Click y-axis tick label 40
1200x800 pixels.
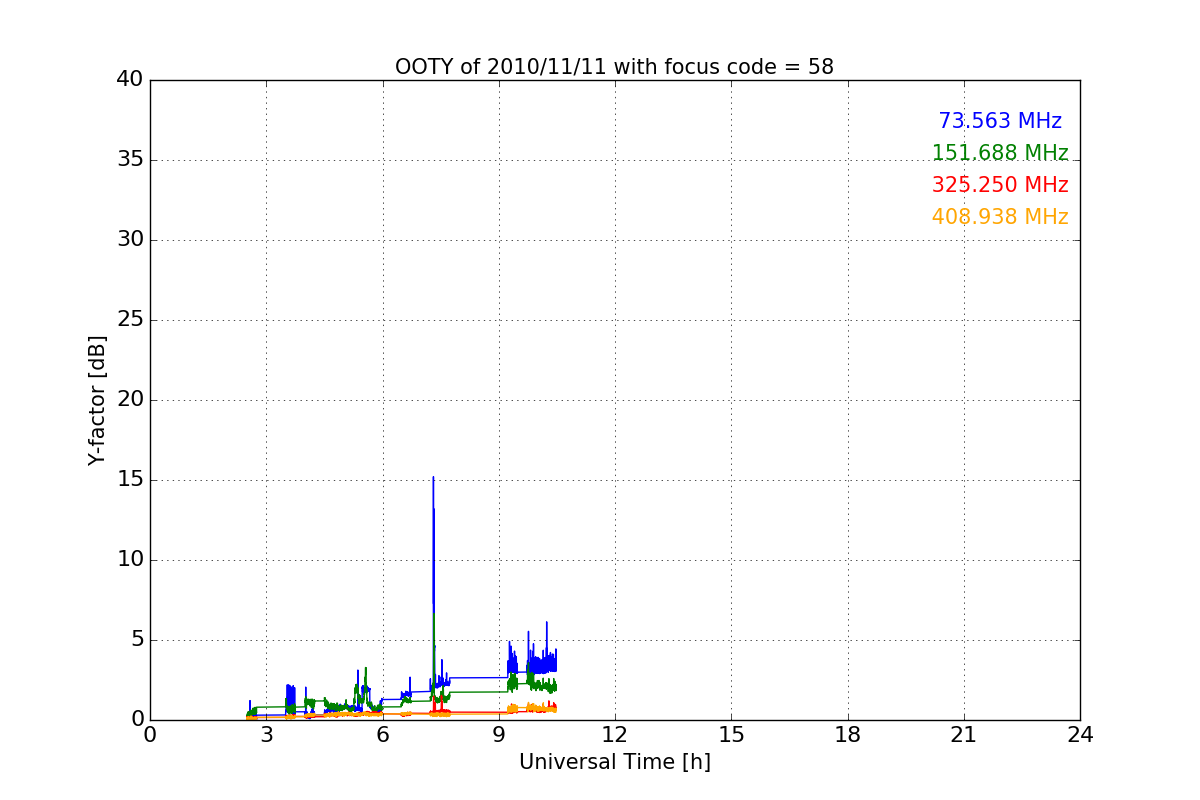click(129, 80)
